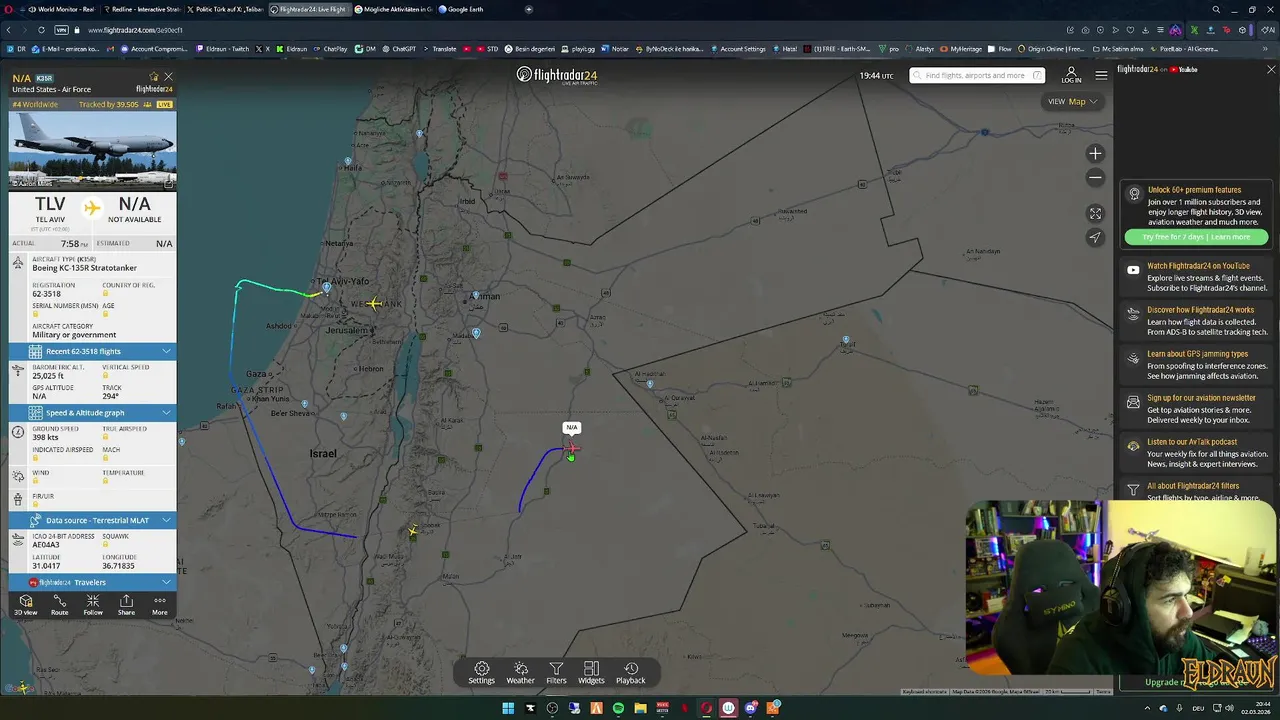Reload the browser page
1280x720 pixels.
click(x=41, y=30)
